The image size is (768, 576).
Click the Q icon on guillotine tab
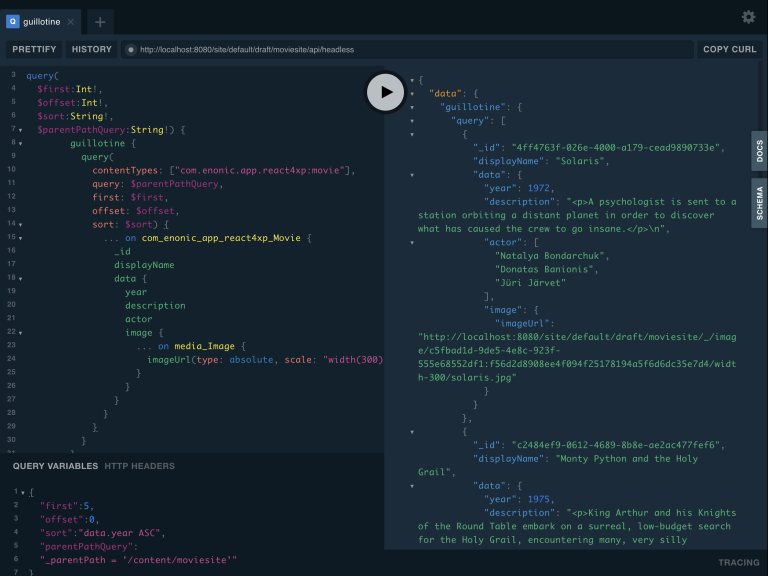click(13, 22)
